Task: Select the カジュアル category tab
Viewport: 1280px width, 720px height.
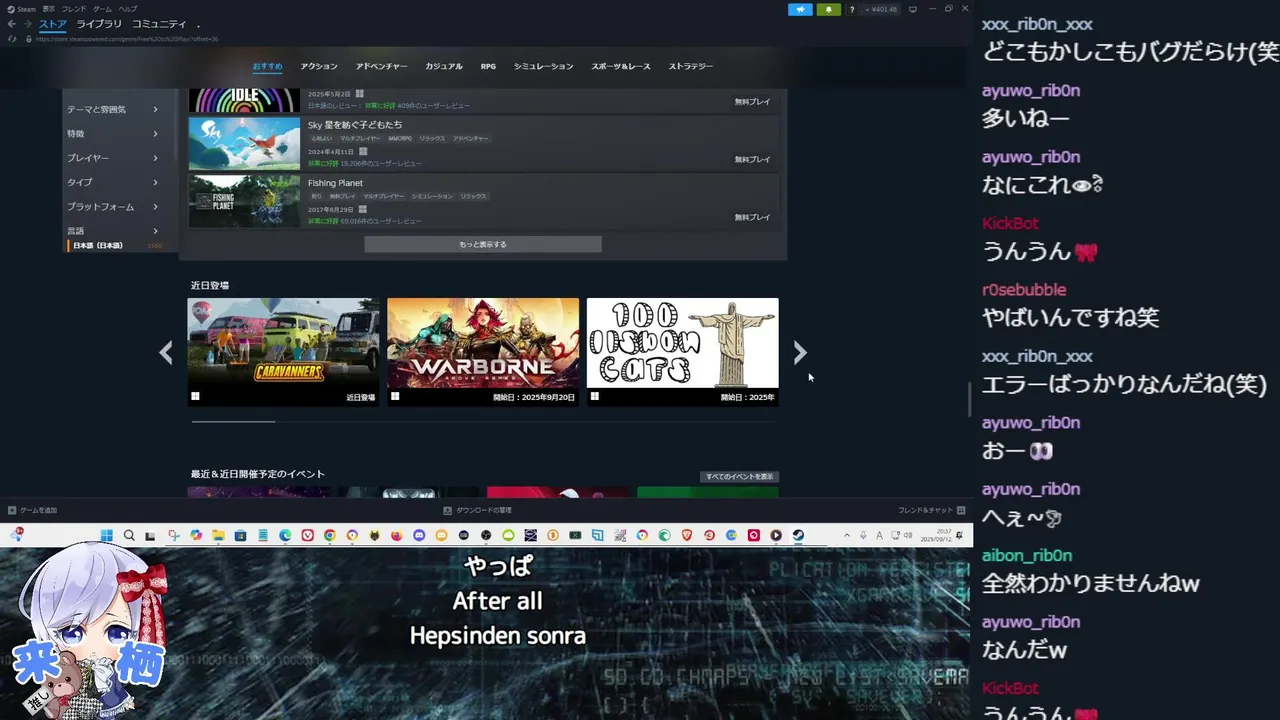Action: coord(444,66)
